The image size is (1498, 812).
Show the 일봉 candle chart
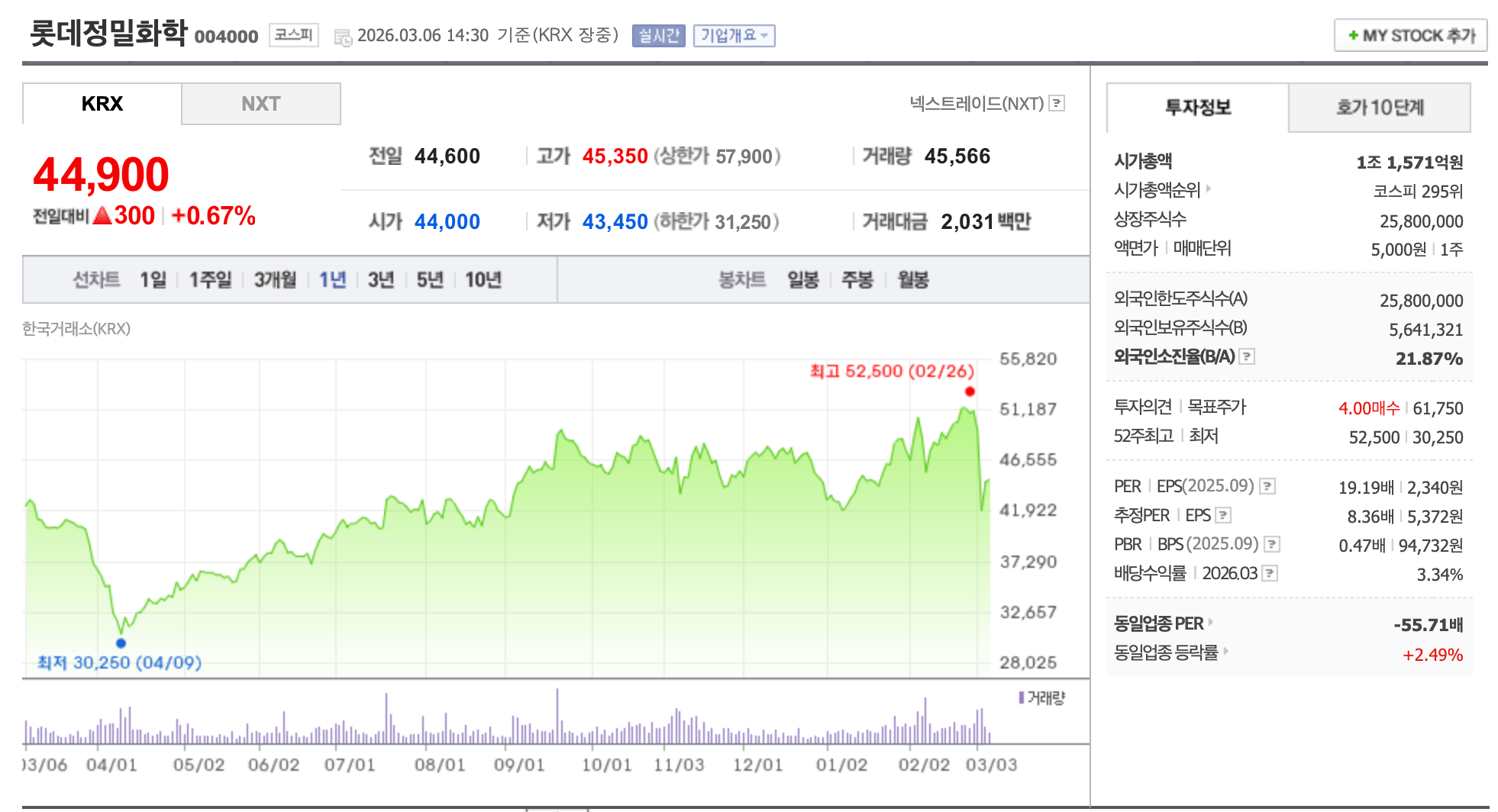[x=803, y=280]
